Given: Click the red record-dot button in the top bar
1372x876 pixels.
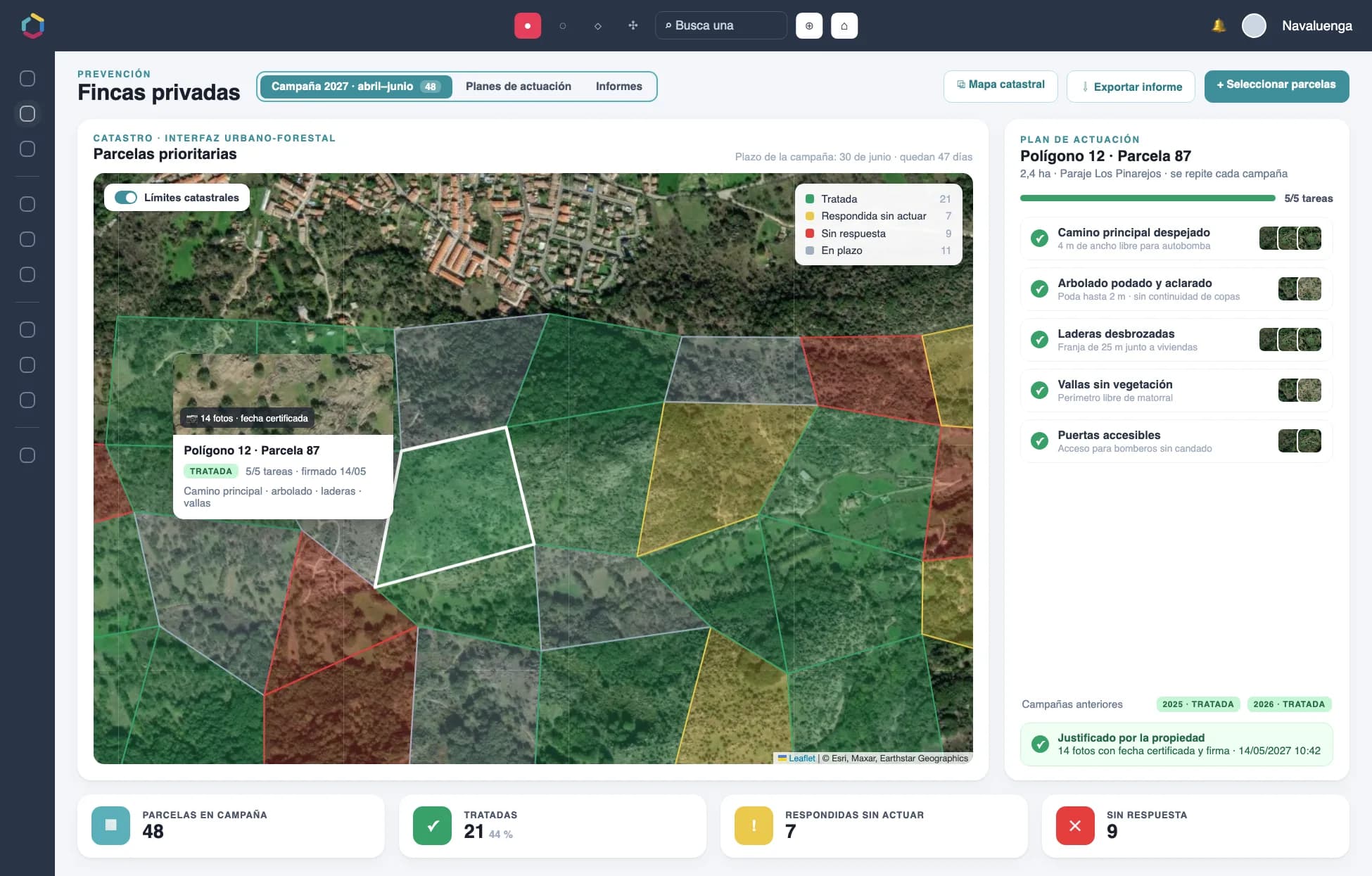Looking at the screenshot, I should [528, 26].
